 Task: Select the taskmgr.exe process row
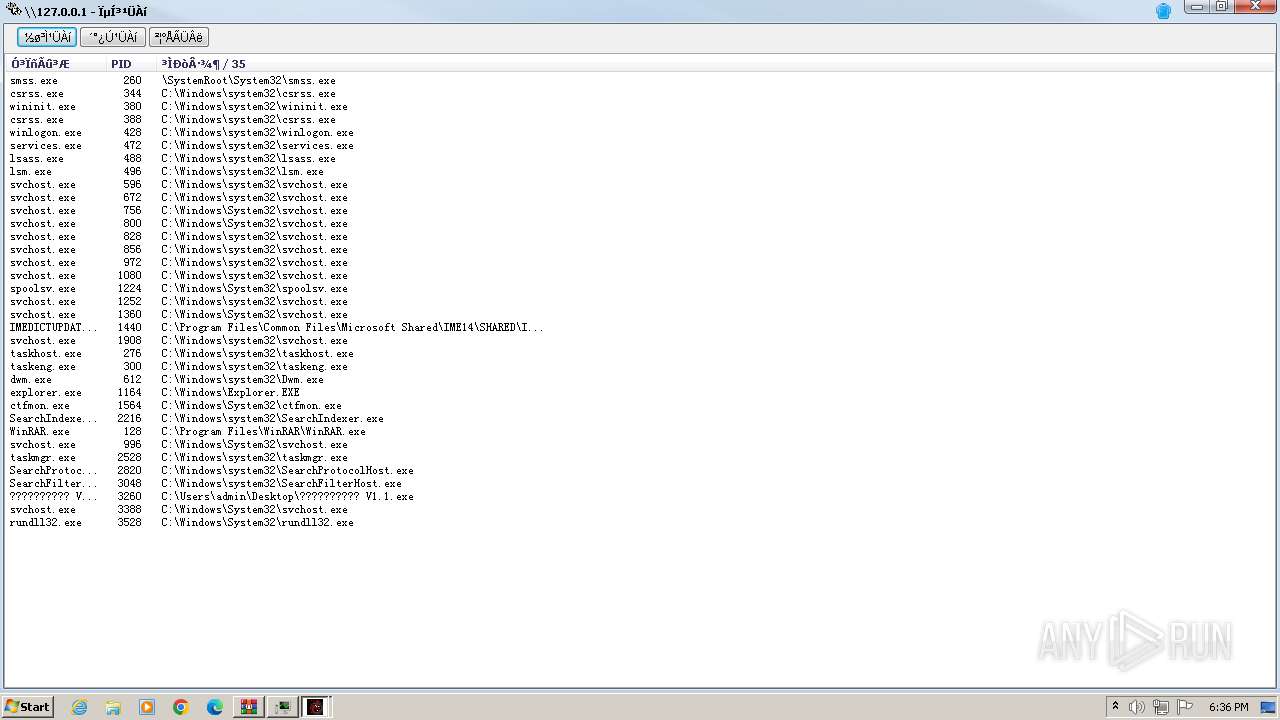click(640, 457)
